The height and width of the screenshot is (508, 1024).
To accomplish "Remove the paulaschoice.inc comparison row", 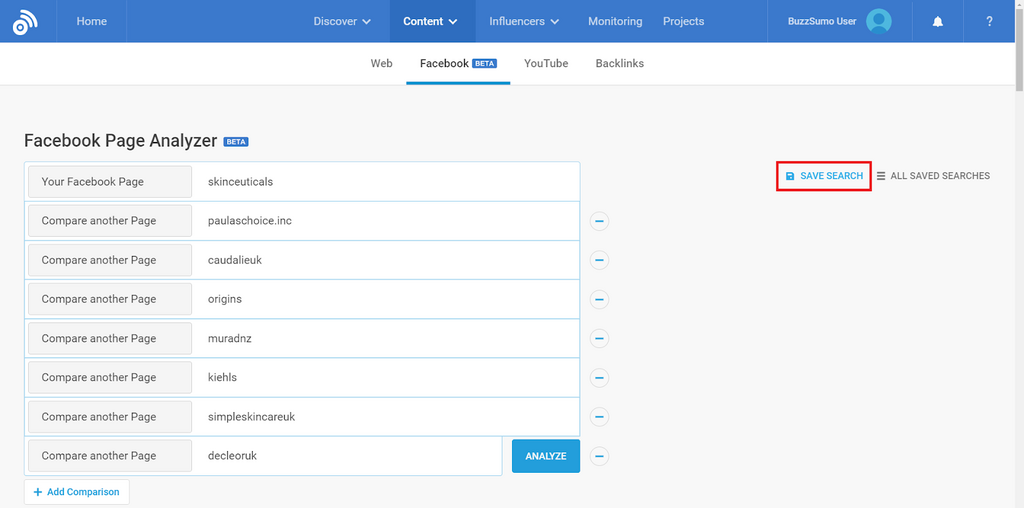I will 599,221.
